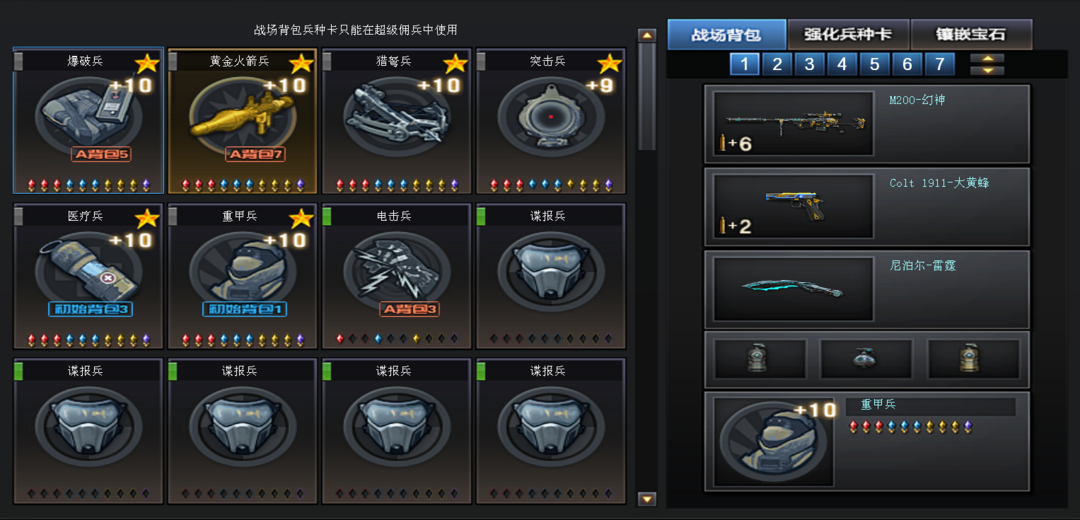
Task: Open the 尼泊尔-雷霆 knife slot
Action: click(x=866, y=289)
